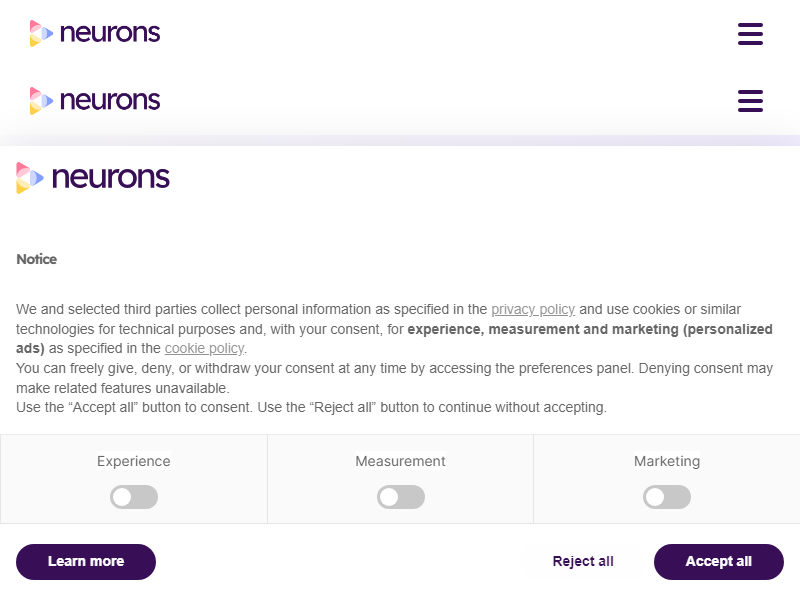
Task: Click the colorful triangle logo mark in the second header
Action: [x=40, y=100]
